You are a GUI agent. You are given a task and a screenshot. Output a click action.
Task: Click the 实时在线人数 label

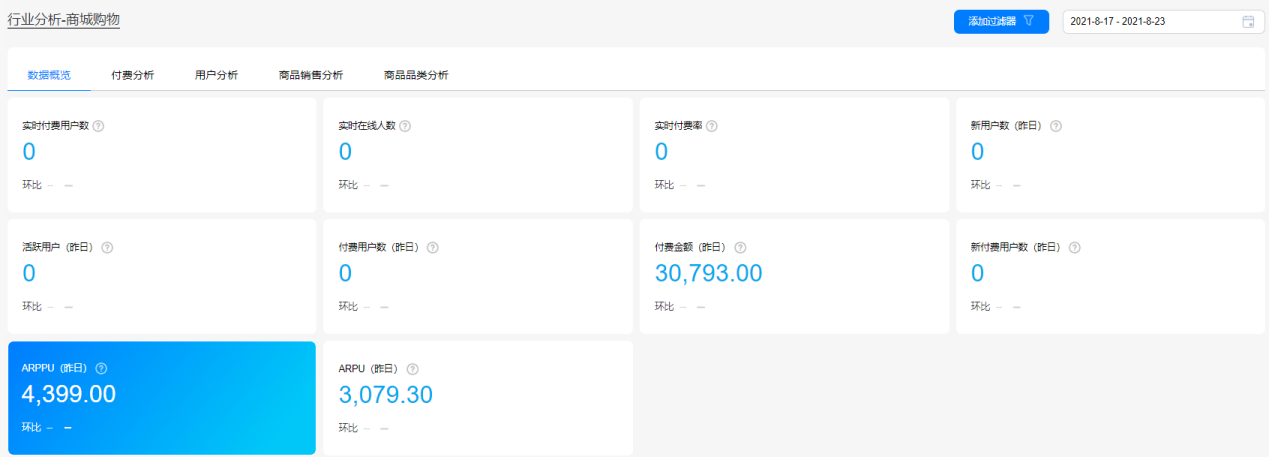367,126
